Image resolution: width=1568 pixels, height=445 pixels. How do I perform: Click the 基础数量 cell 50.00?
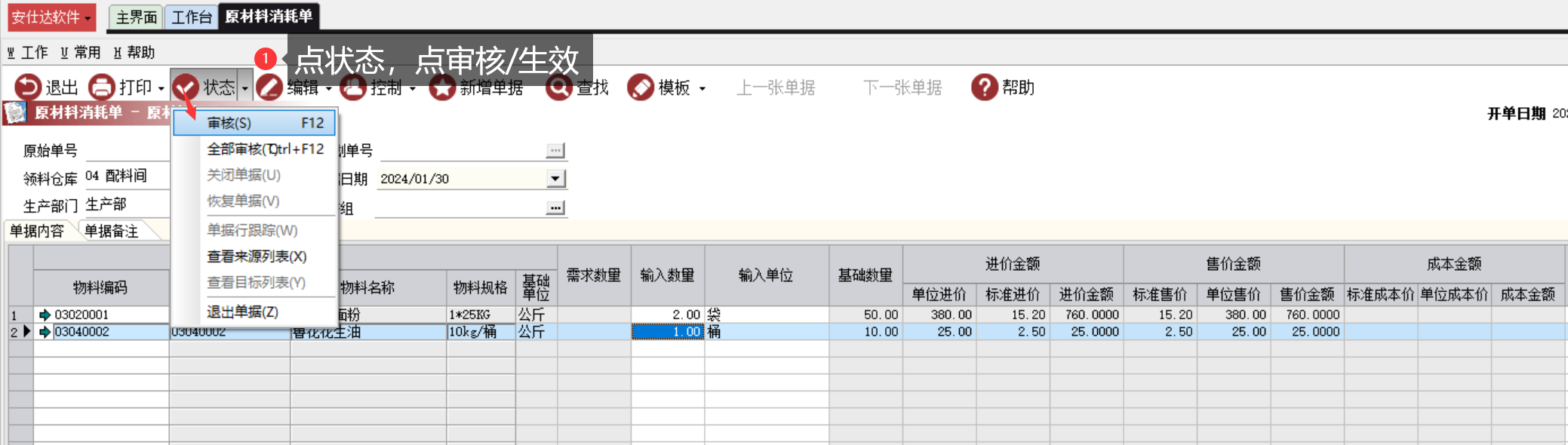click(865, 315)
